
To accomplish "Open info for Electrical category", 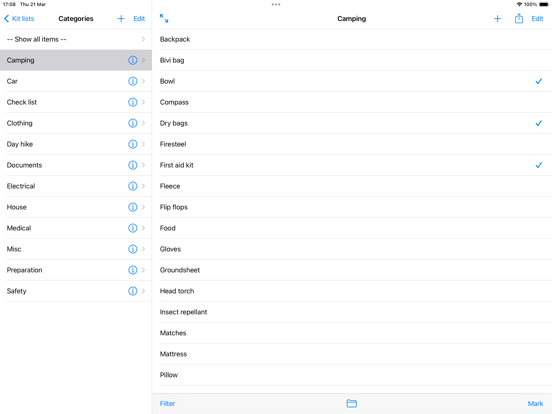I will [x=132, y=186].
